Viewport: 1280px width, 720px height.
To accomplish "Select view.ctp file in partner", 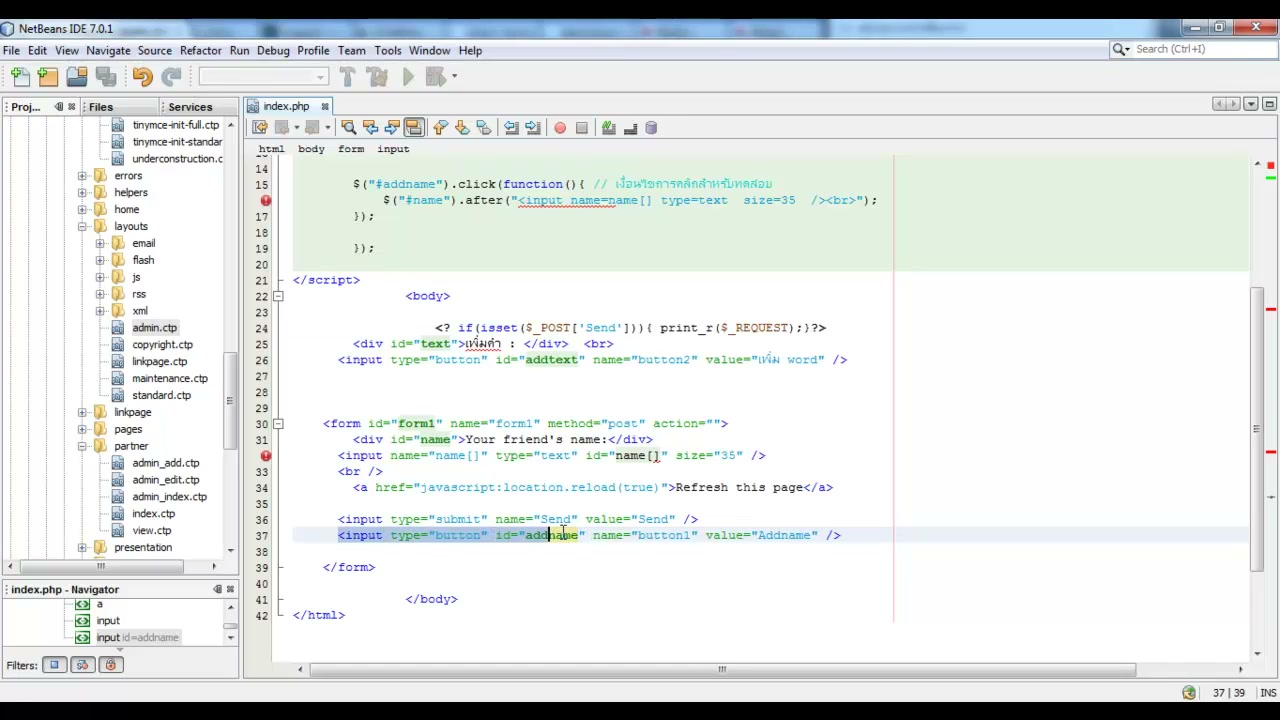I will point(151,531).
